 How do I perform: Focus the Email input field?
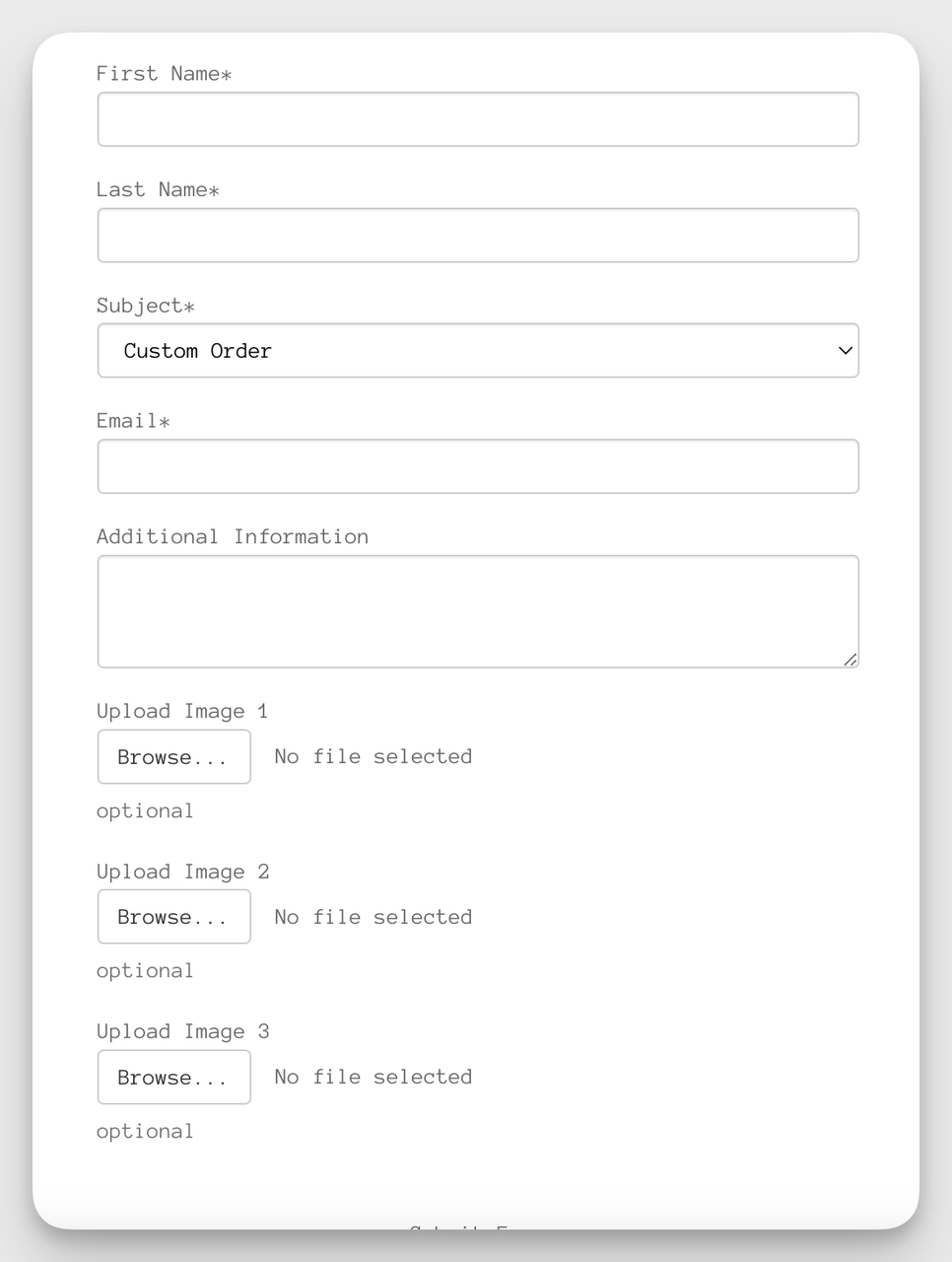(x=477, y=465)
